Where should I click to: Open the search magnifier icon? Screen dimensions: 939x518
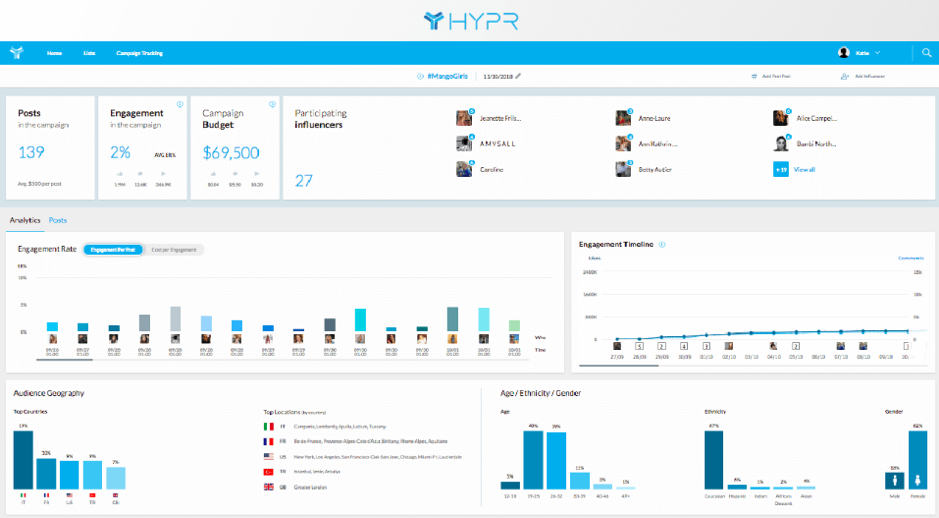[x=926, y=53]
